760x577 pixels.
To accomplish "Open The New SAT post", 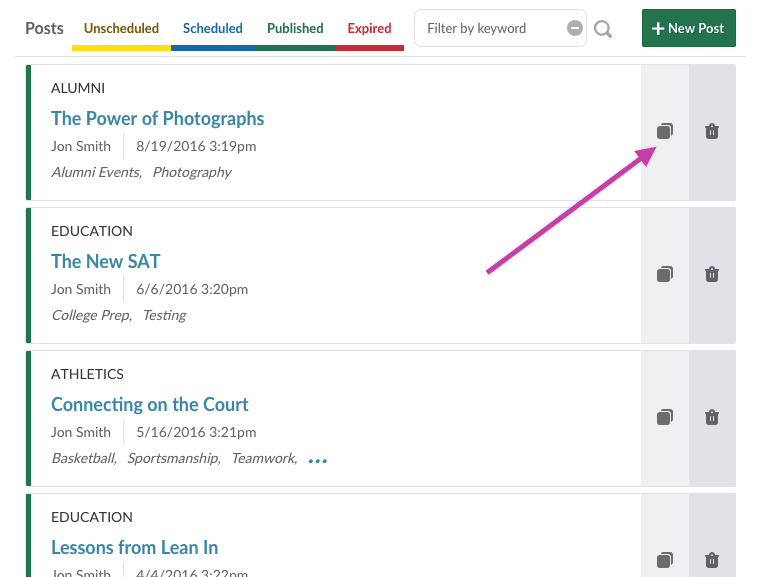I will (106, 261).
